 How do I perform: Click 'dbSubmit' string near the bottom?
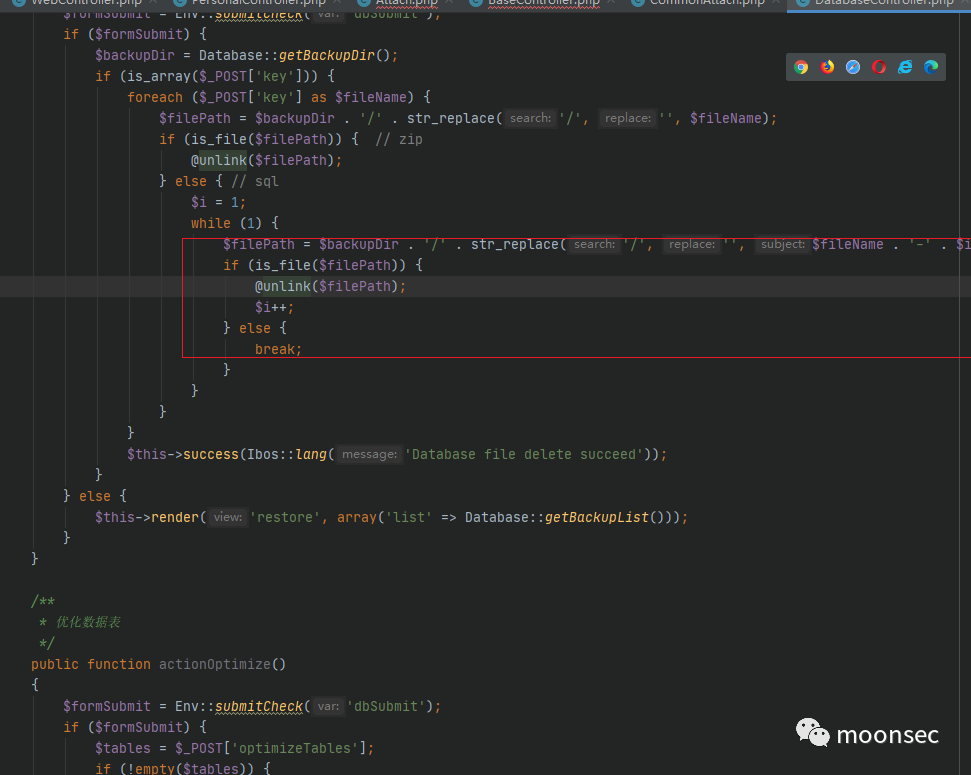point(386,706)
